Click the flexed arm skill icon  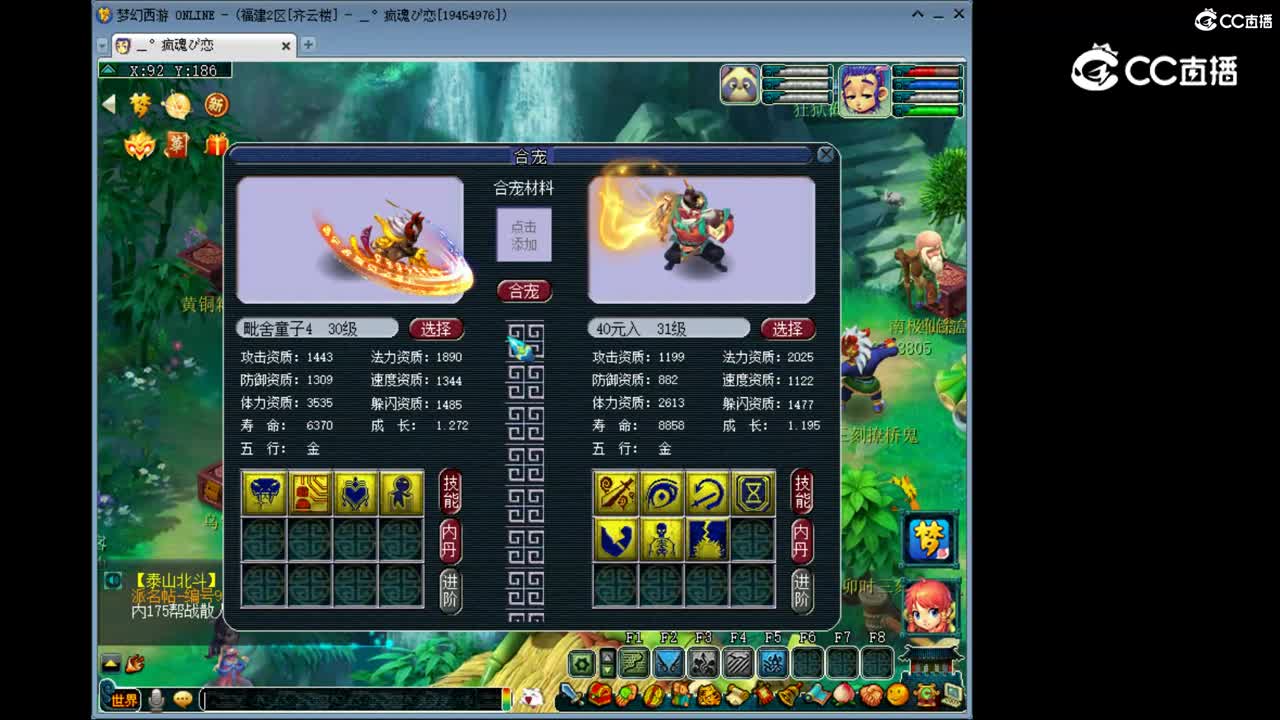616,539
